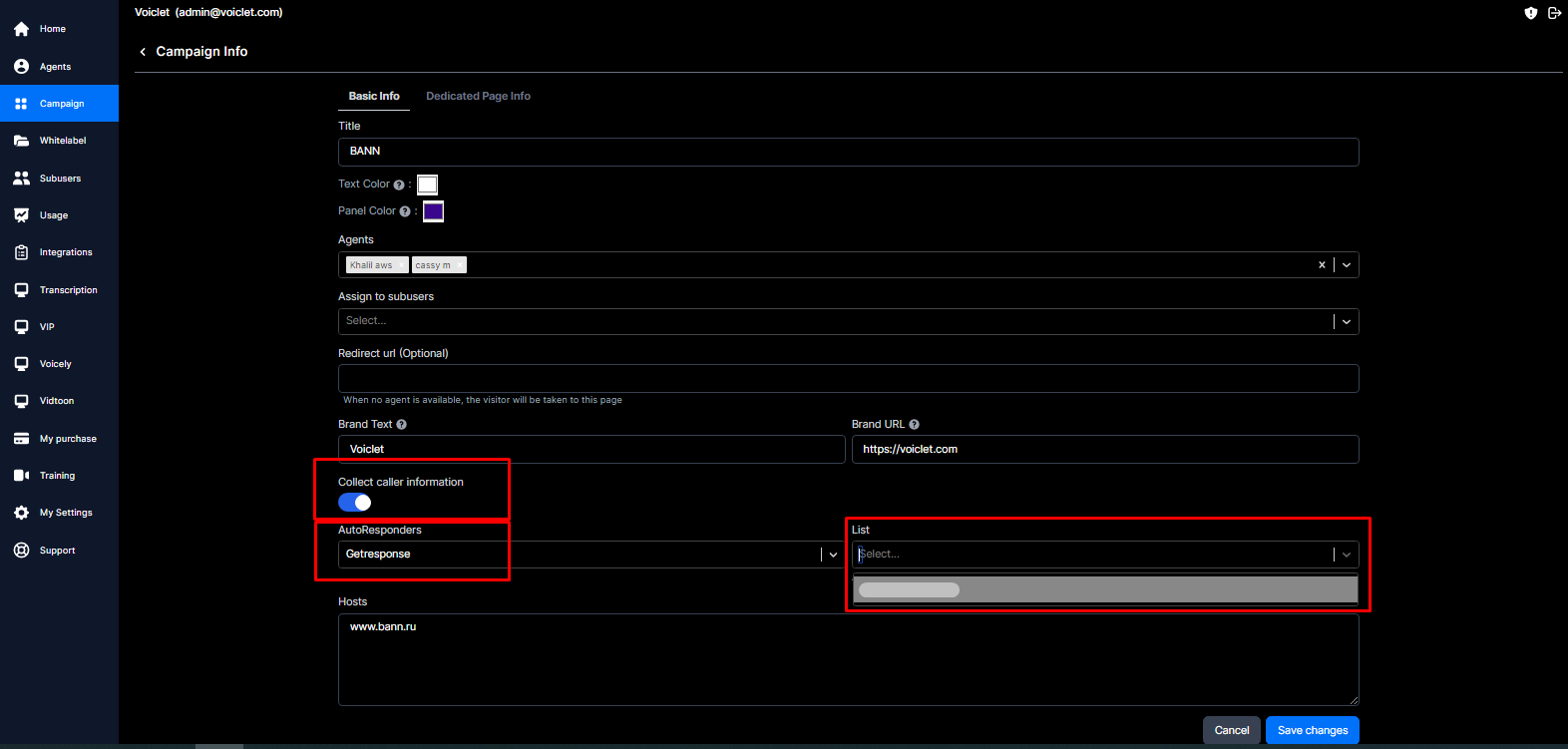Screen dimensions: 1568x749
Task: Open Voicely sidebar icon
Action: point(21,364)
